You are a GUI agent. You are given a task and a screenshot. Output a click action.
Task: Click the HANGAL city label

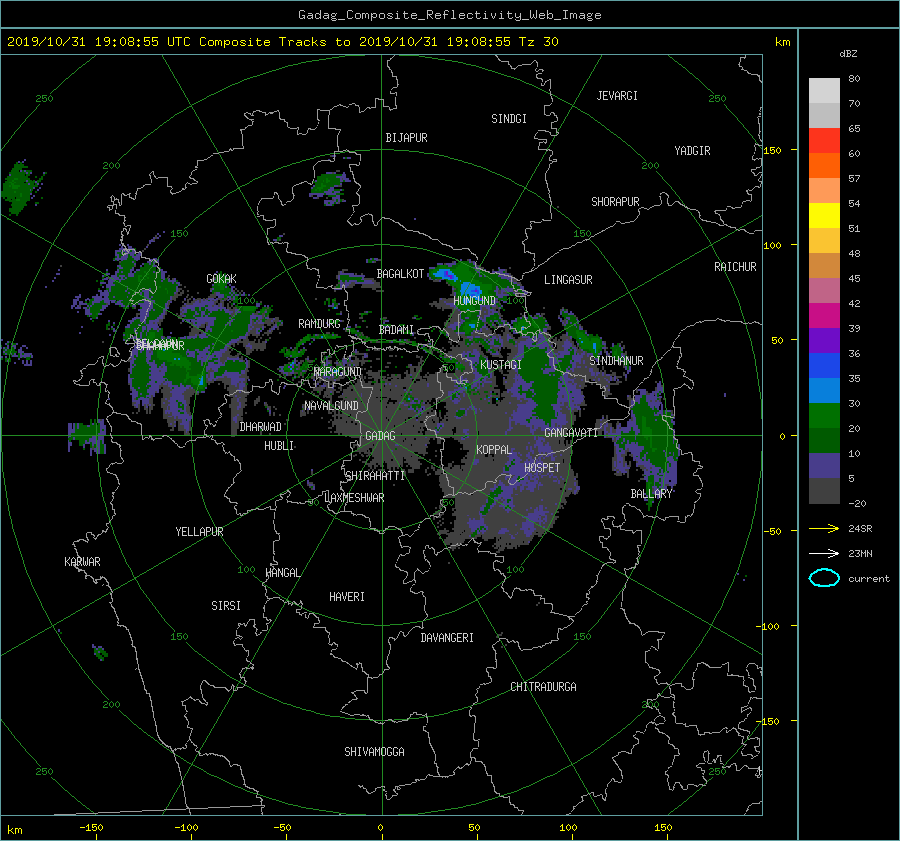coord(282,573)
